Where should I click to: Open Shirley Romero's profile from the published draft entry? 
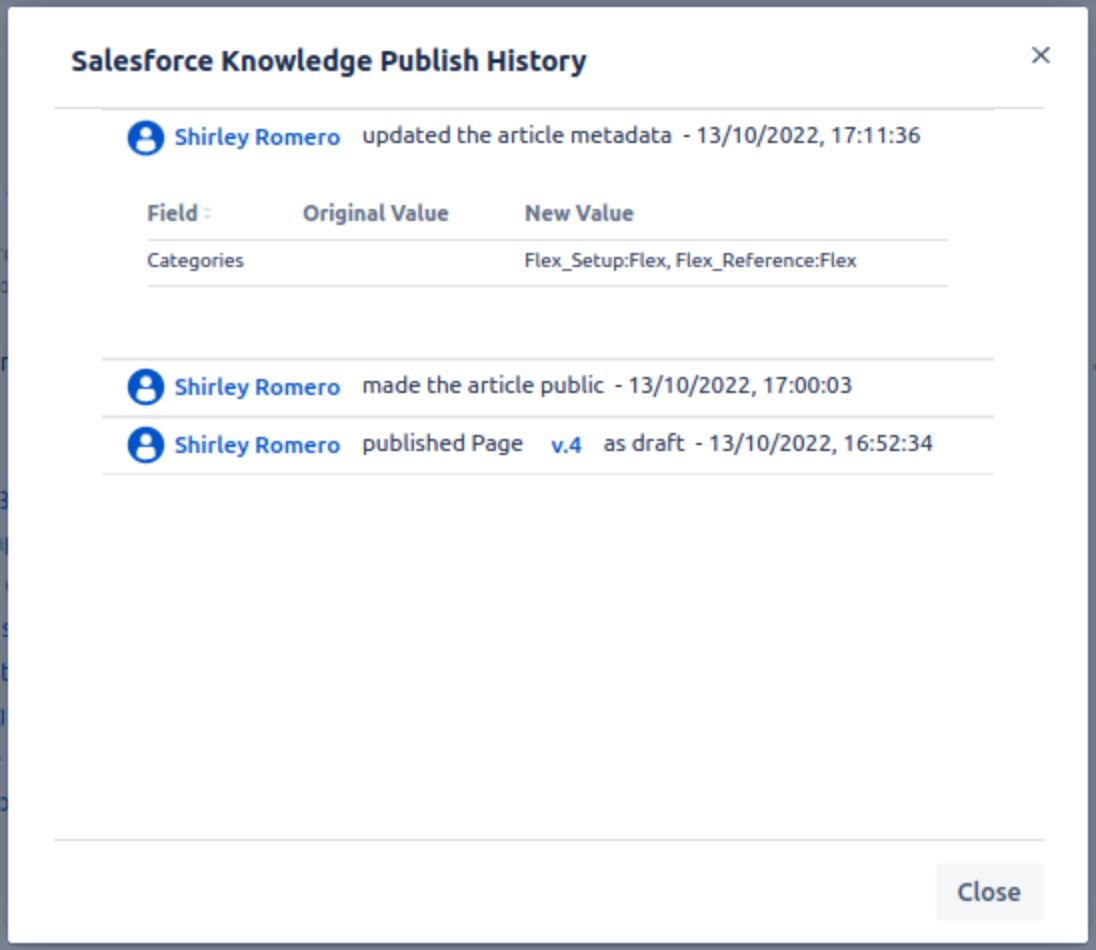coord(257,445)
